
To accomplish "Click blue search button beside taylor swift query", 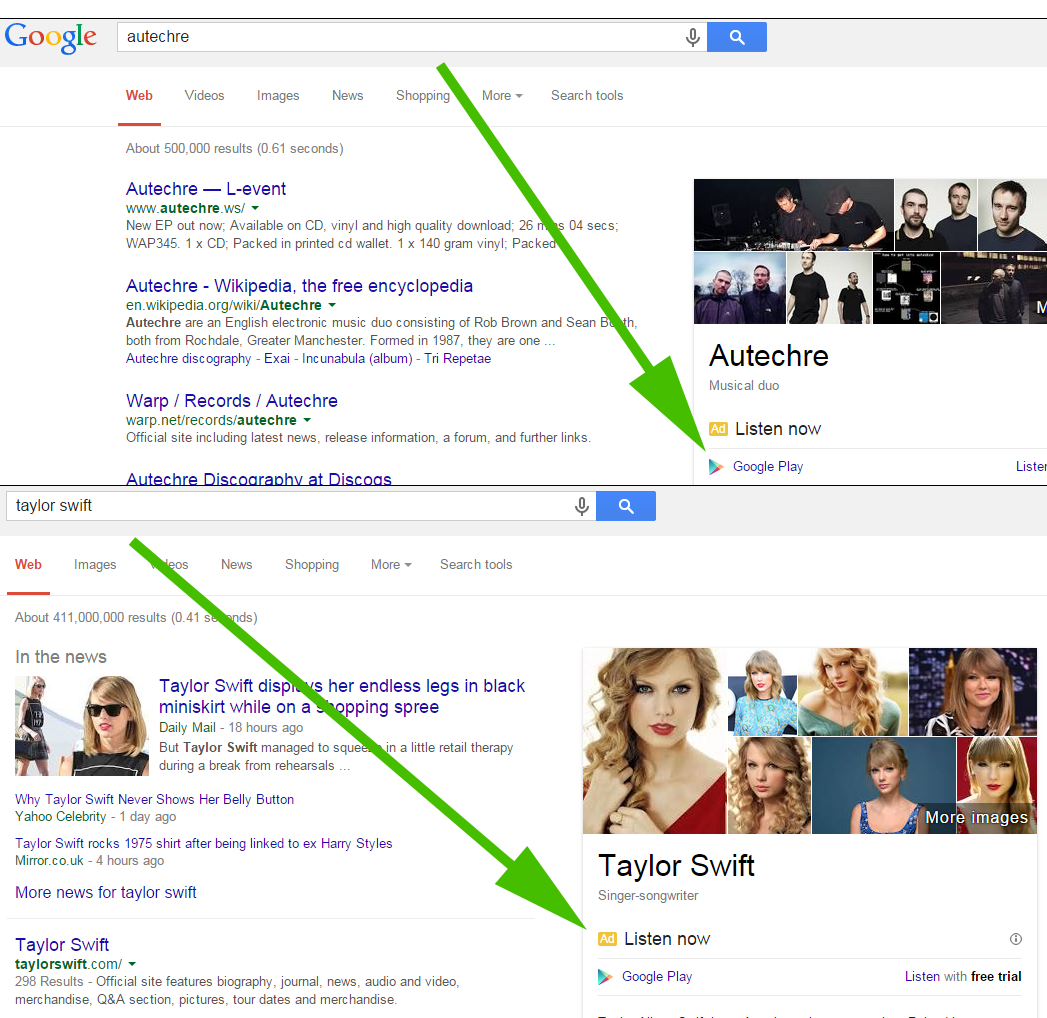I will click(x=626, y=506).
